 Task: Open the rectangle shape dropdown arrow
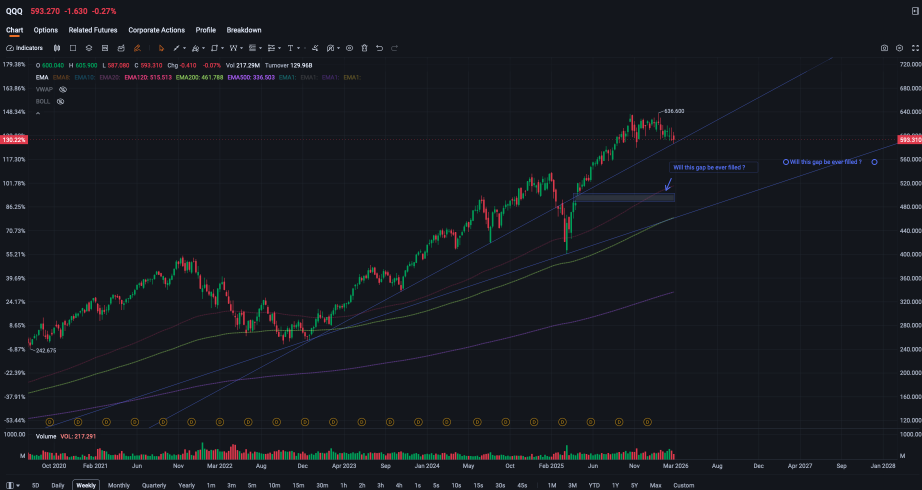click(x=223, y=48)
